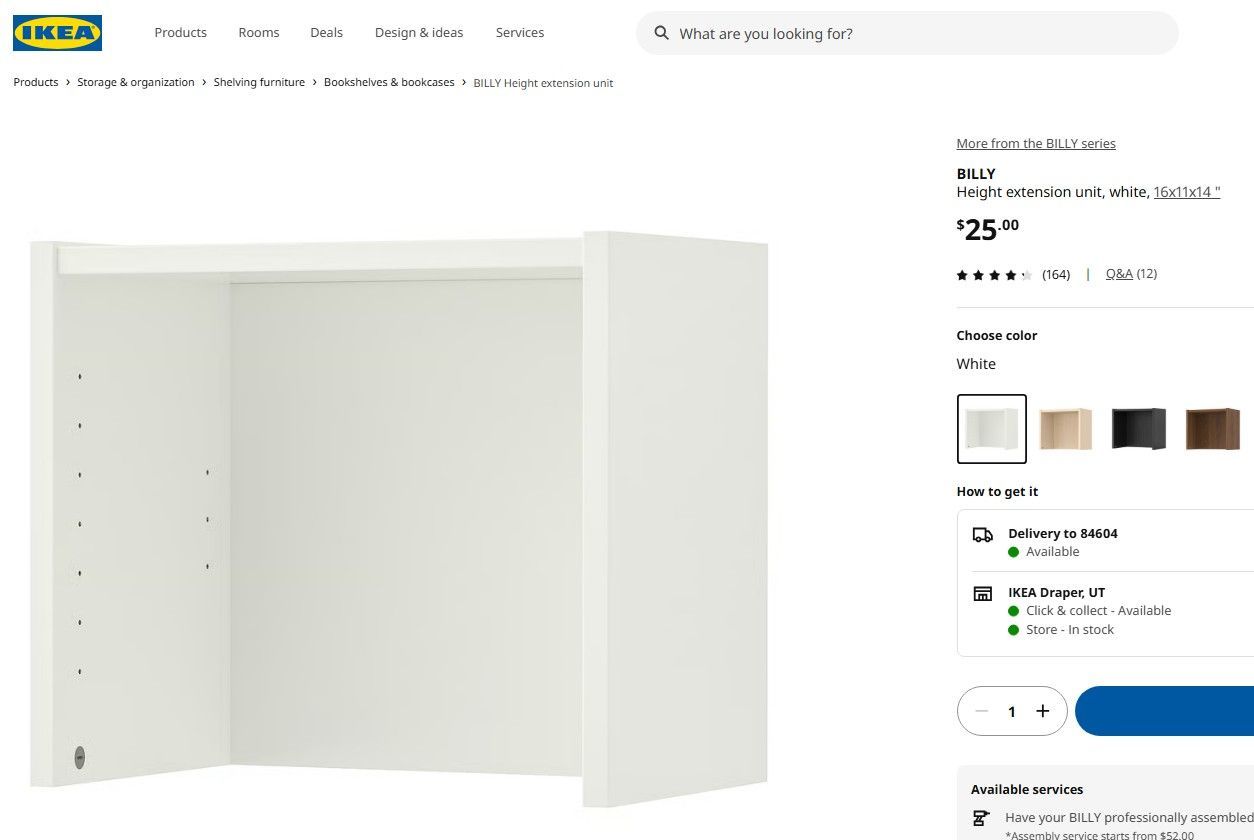Screen dimensions: 1254x840
Task: Select the birch effect color option
Action: (1065, 428)
